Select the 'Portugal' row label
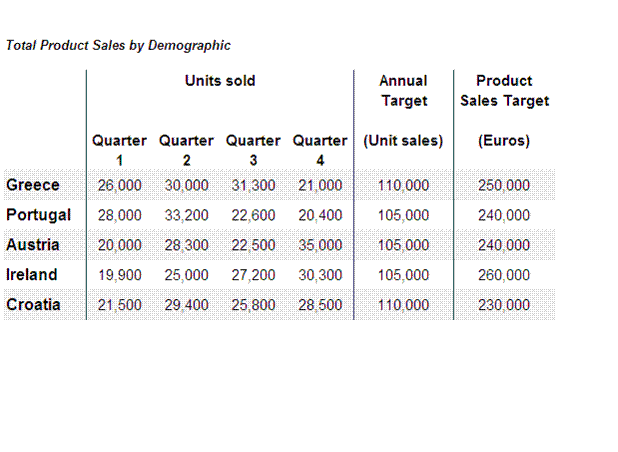618x452 pixels. coord(39,215)
